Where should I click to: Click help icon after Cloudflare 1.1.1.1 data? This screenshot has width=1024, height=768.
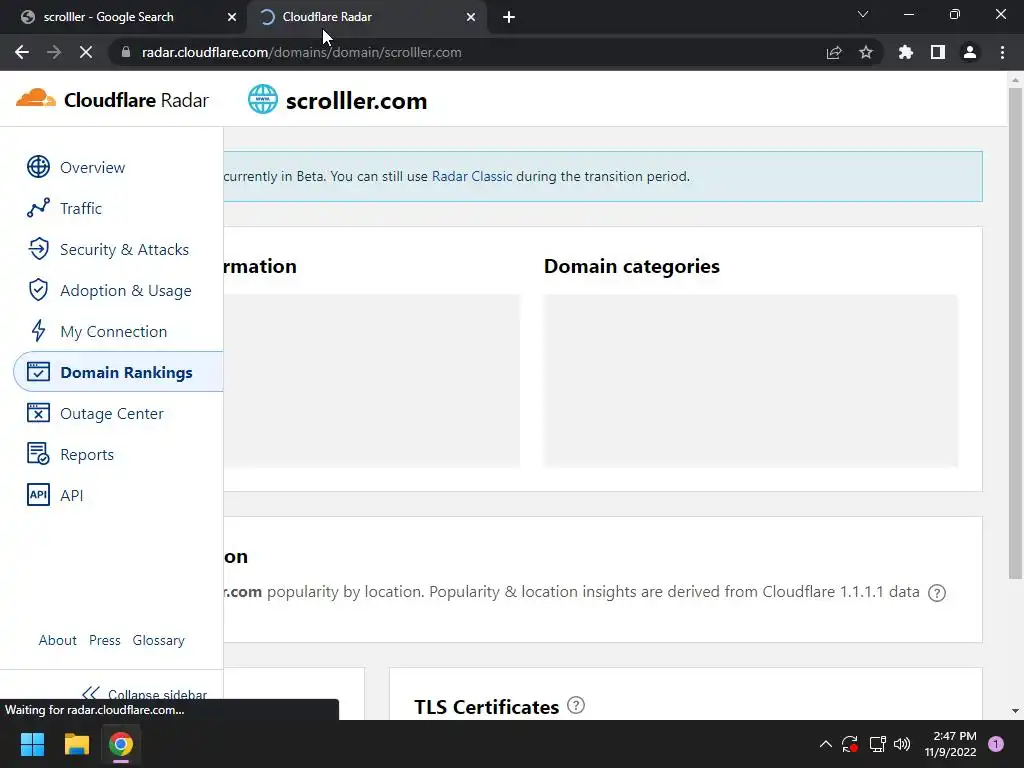click(936, 592)
